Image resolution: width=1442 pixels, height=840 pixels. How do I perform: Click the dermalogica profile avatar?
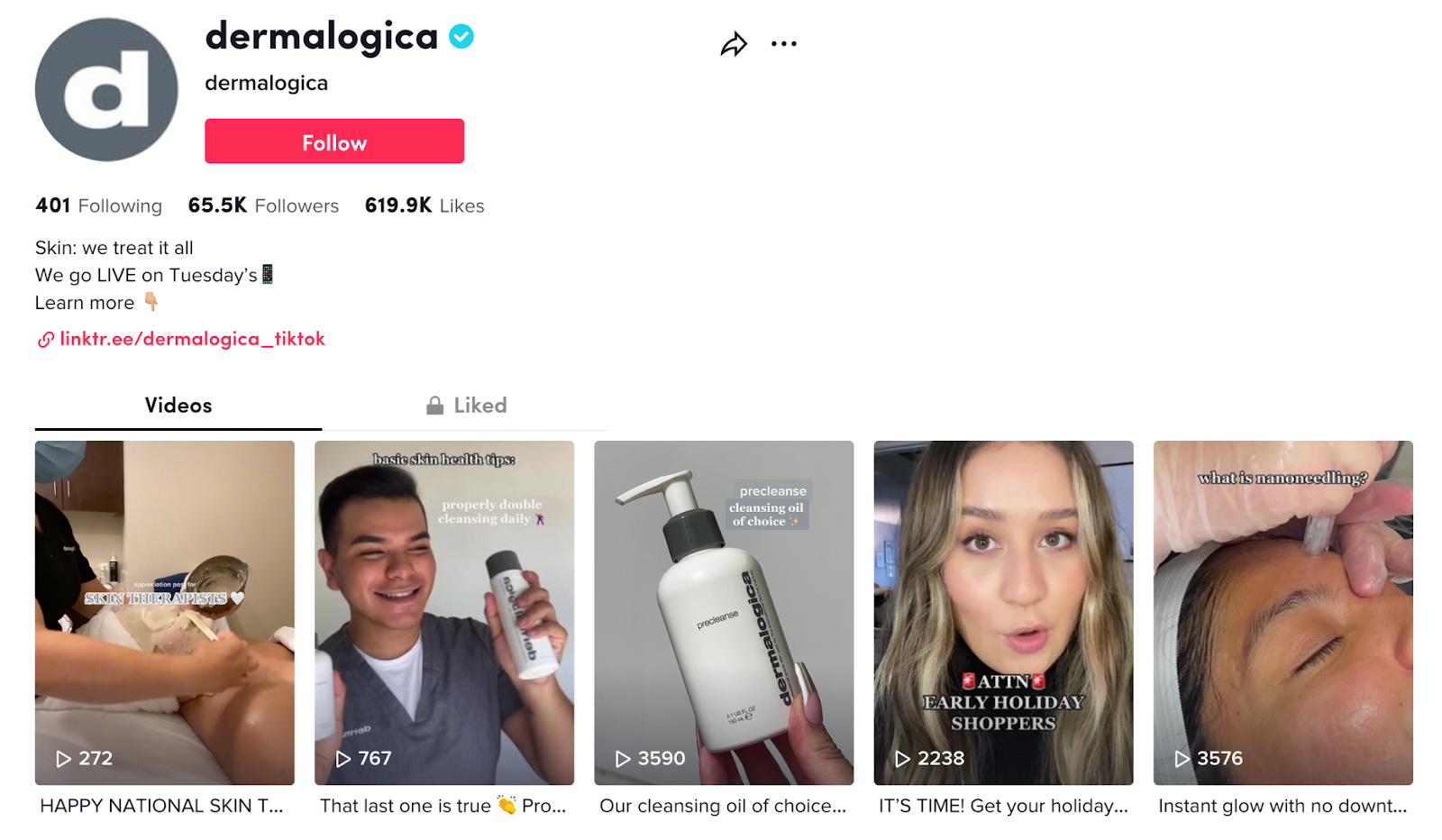click(106, 90)
